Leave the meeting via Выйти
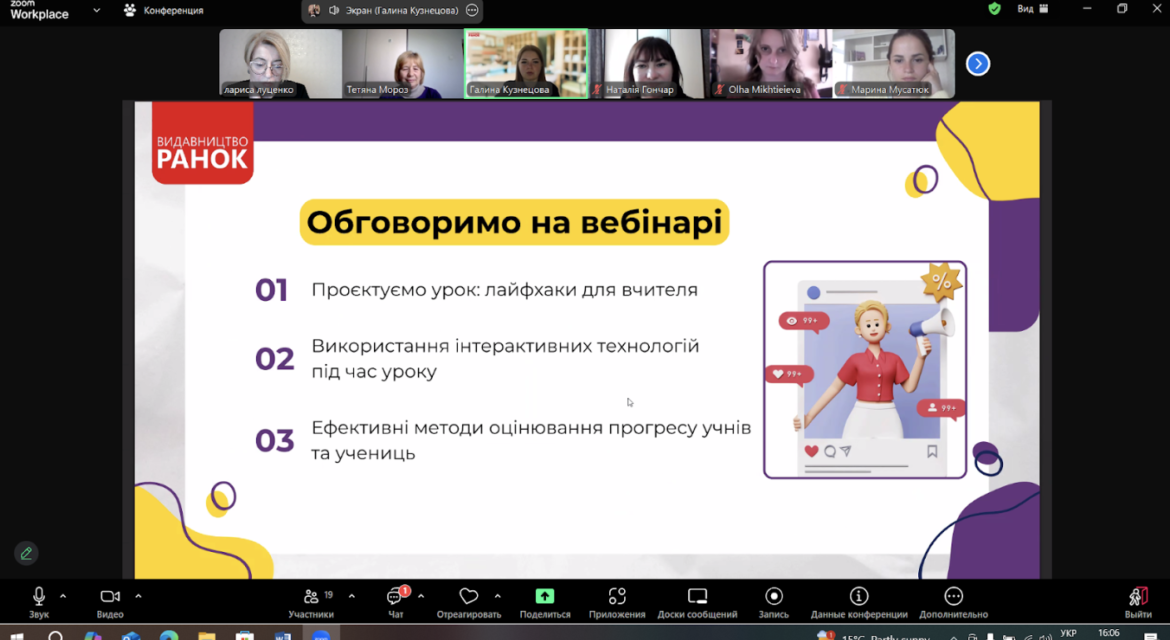The height and width of the screenshot is (640, 1170). (x=1138, y=603)
